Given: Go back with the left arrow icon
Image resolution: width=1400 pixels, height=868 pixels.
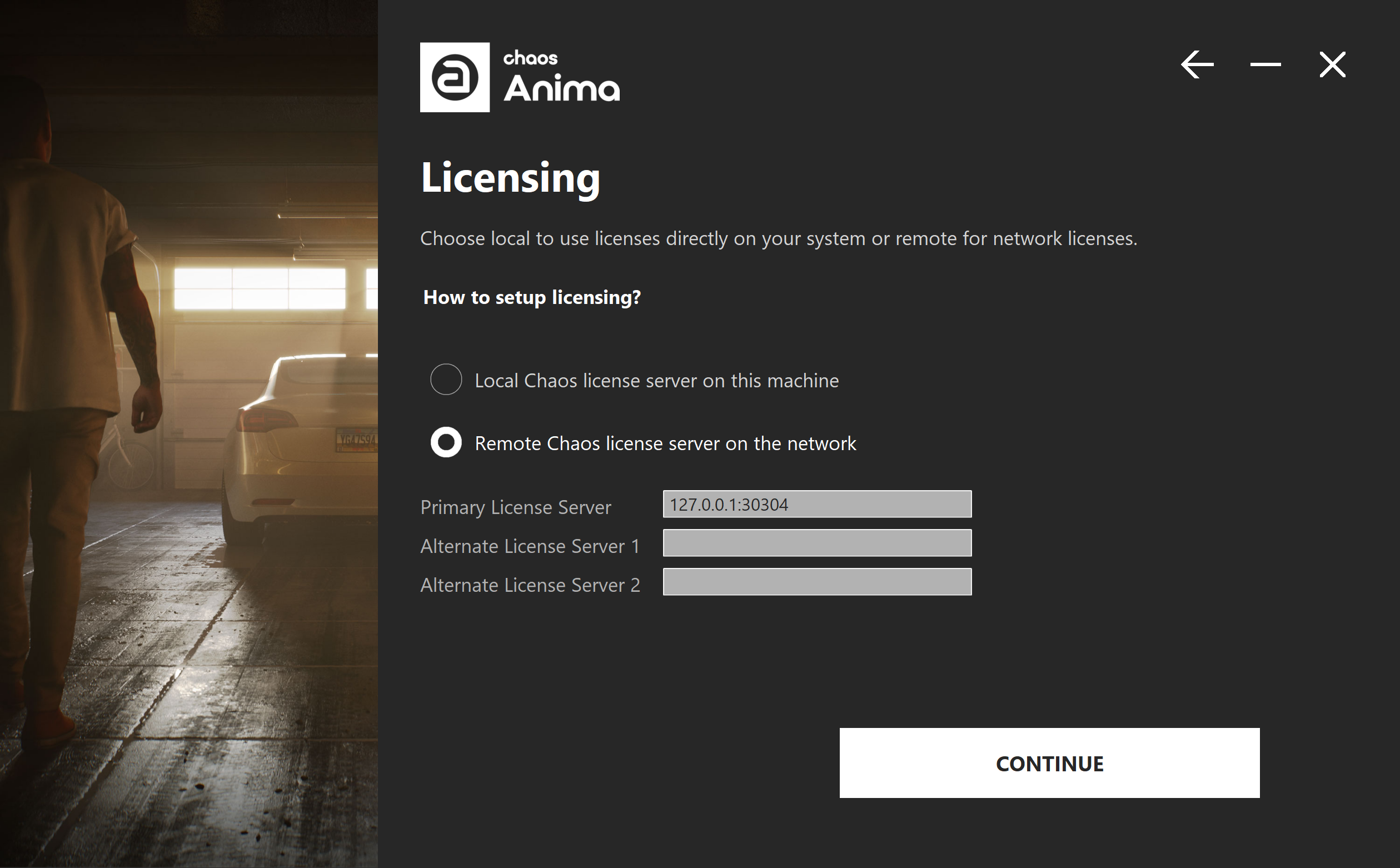Looking at the screenshot, I should click(x=1197, y=64).
